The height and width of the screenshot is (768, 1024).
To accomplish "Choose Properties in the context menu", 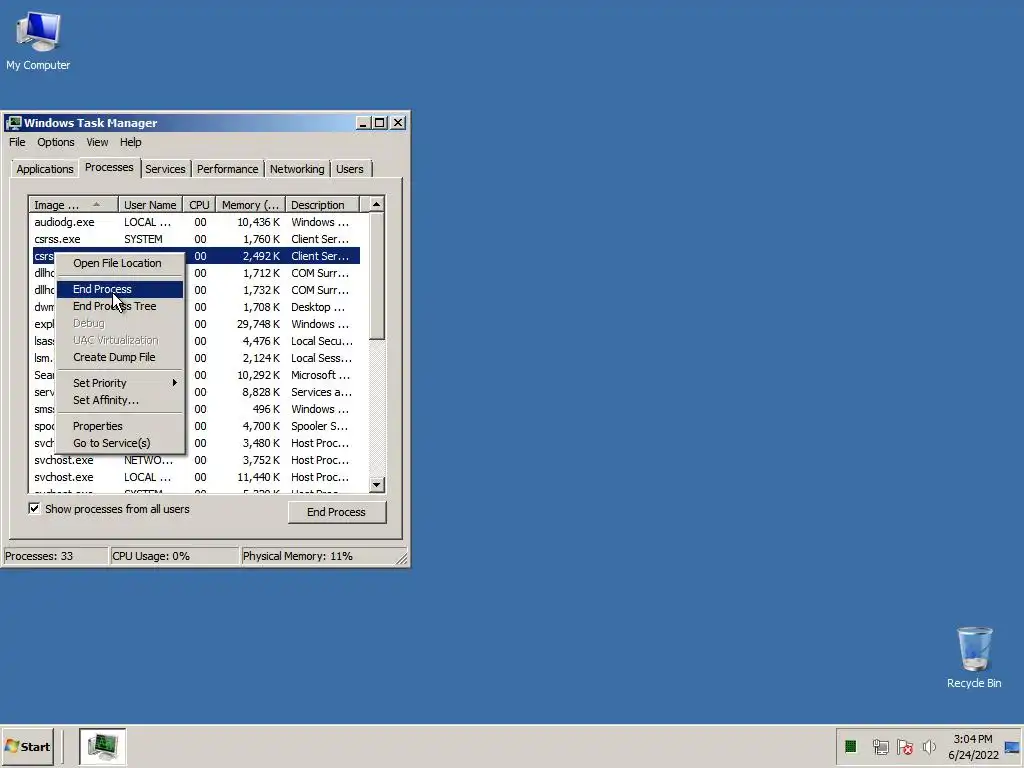I will coord(120,426).
